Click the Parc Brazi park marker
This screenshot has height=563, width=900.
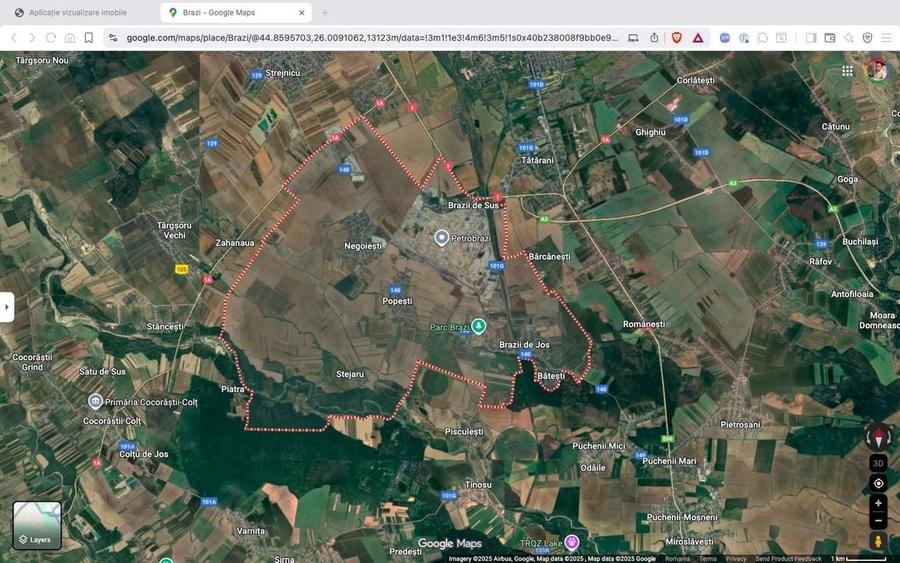[x=479, y=327]
